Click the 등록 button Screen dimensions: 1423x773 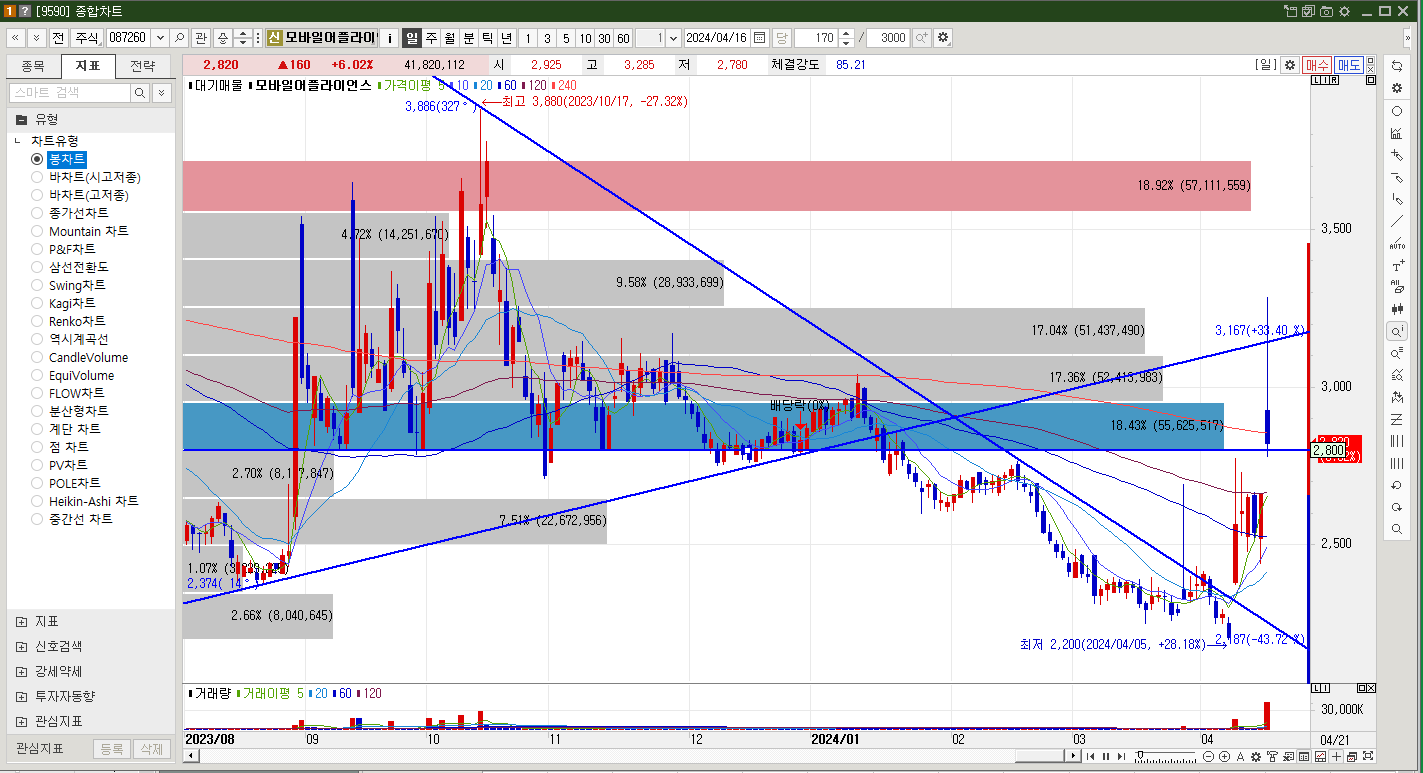tap(112, 748)
